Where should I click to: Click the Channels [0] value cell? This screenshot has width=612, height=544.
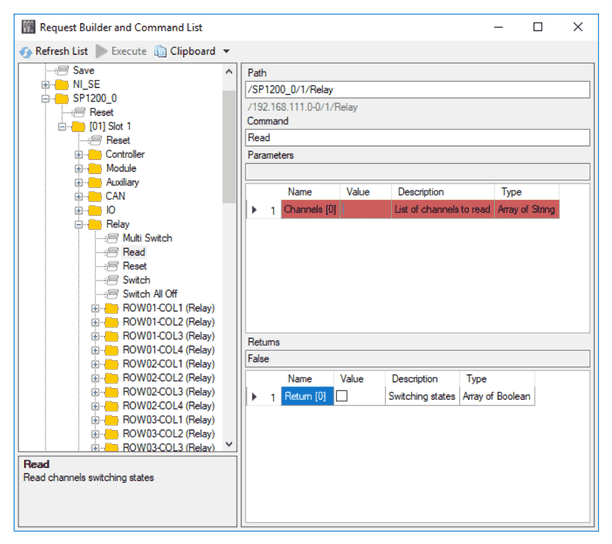[x=366, y=210]
